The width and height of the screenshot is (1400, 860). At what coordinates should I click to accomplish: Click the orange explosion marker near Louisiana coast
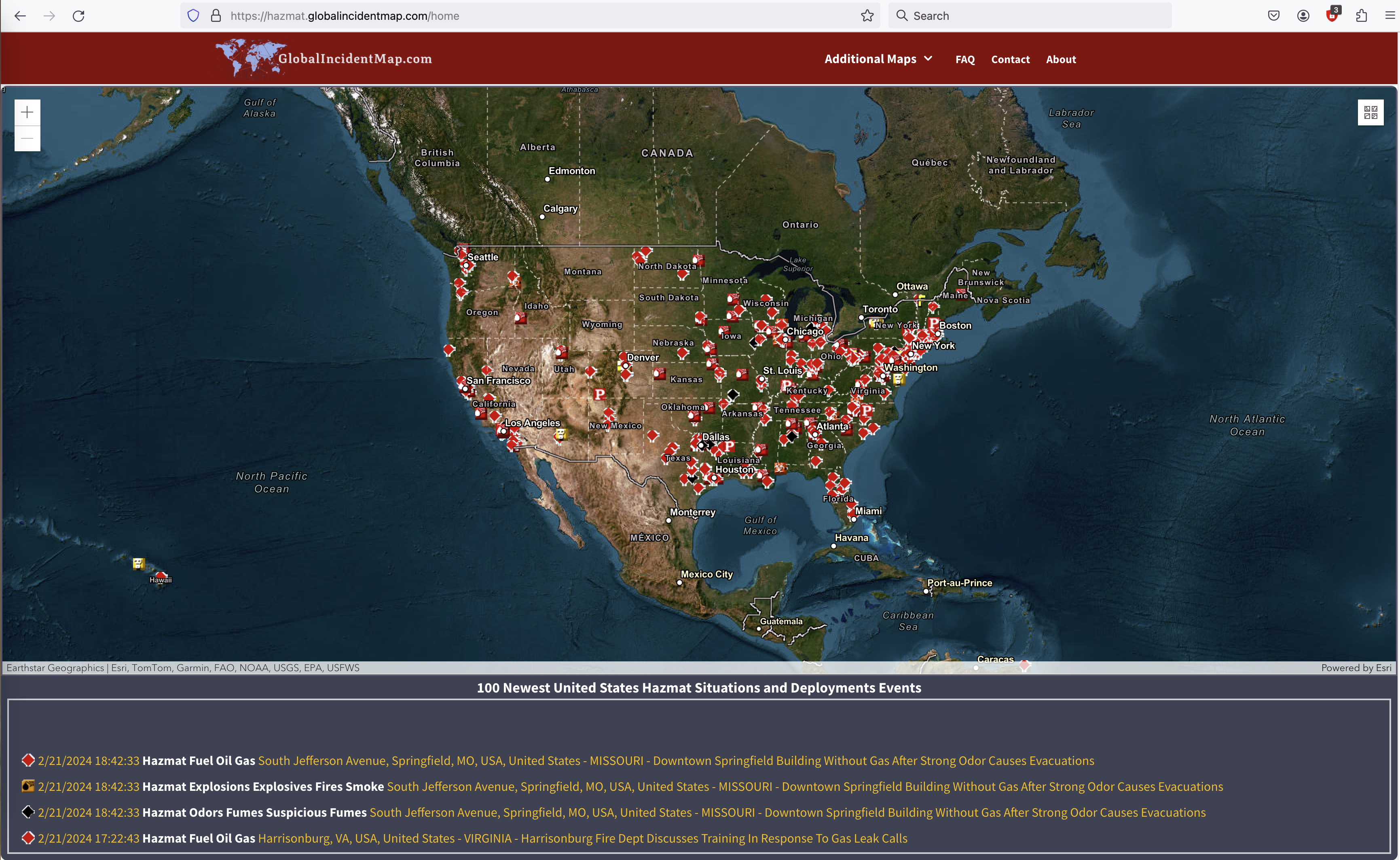click(780, 468)
